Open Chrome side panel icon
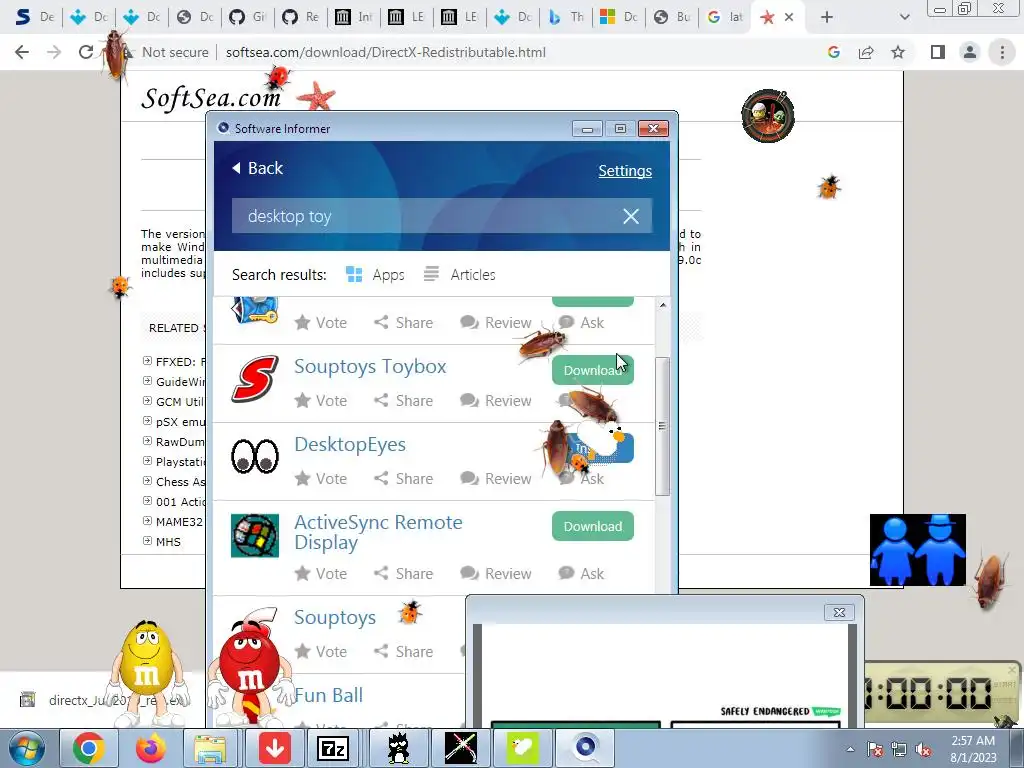Viewport: 1024px width, 768px height. [x=938, y=52]
